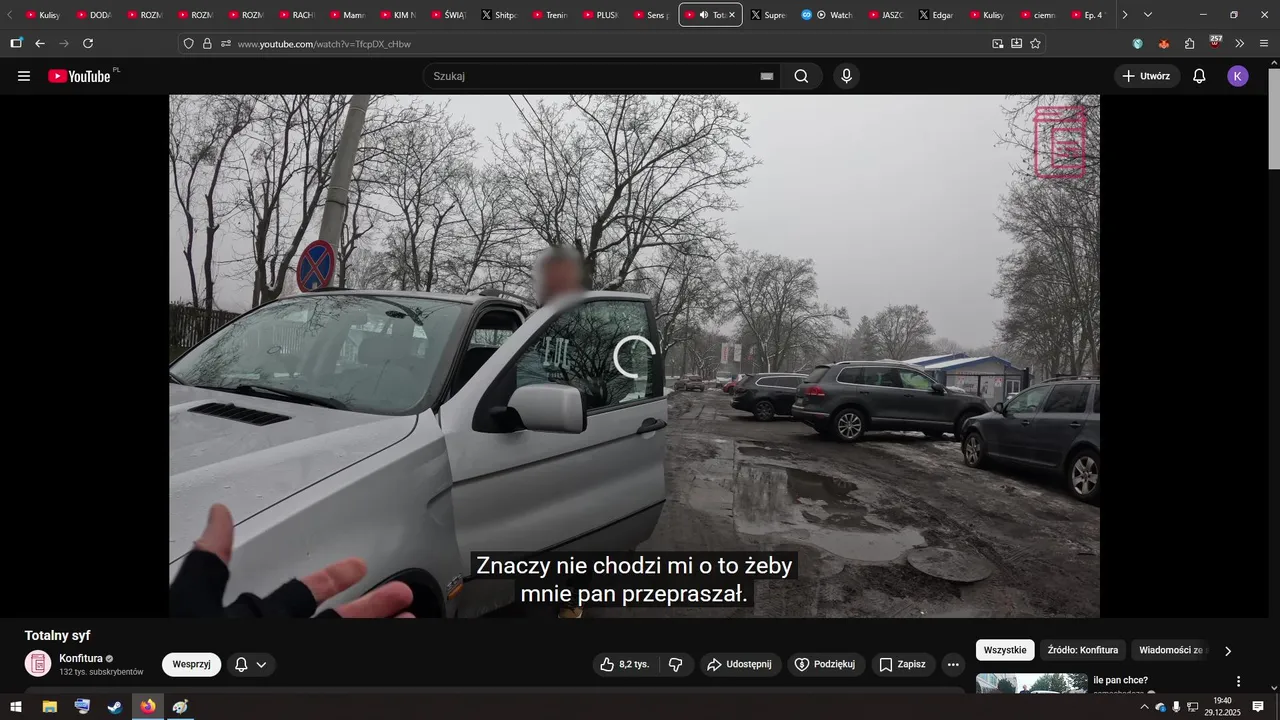Viewport: 1280px width, 720px height.
Task: Show next filter chips with arrow
Action: 1228,651
